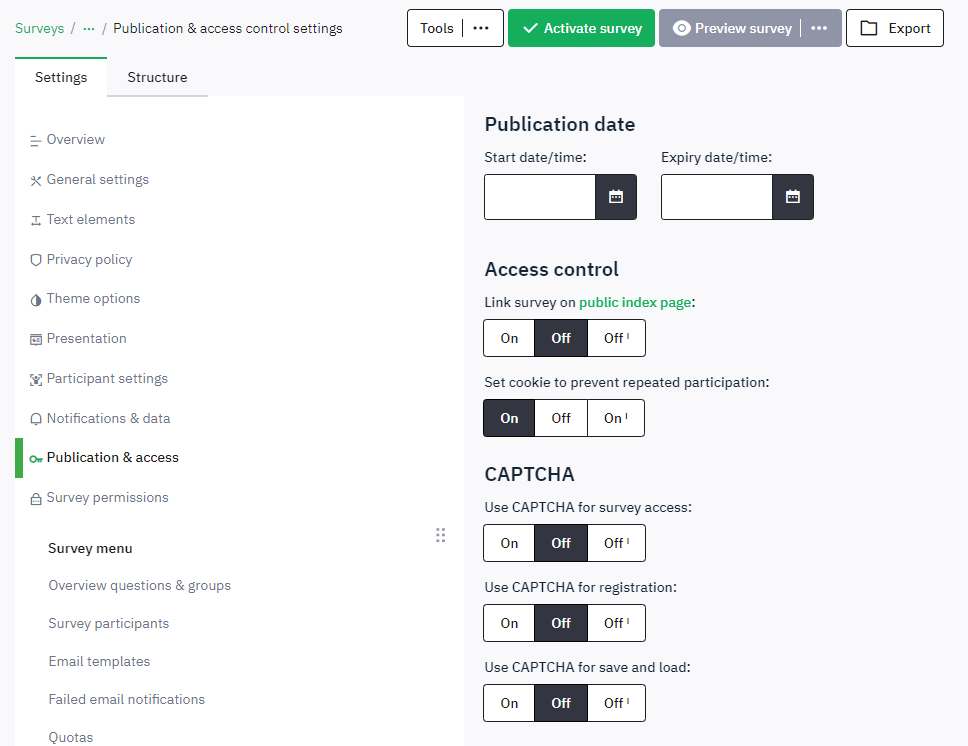Screen dimensions: 968x746
Task: Expand the Tools button ellipsis menu
Action: click(481, 28)
